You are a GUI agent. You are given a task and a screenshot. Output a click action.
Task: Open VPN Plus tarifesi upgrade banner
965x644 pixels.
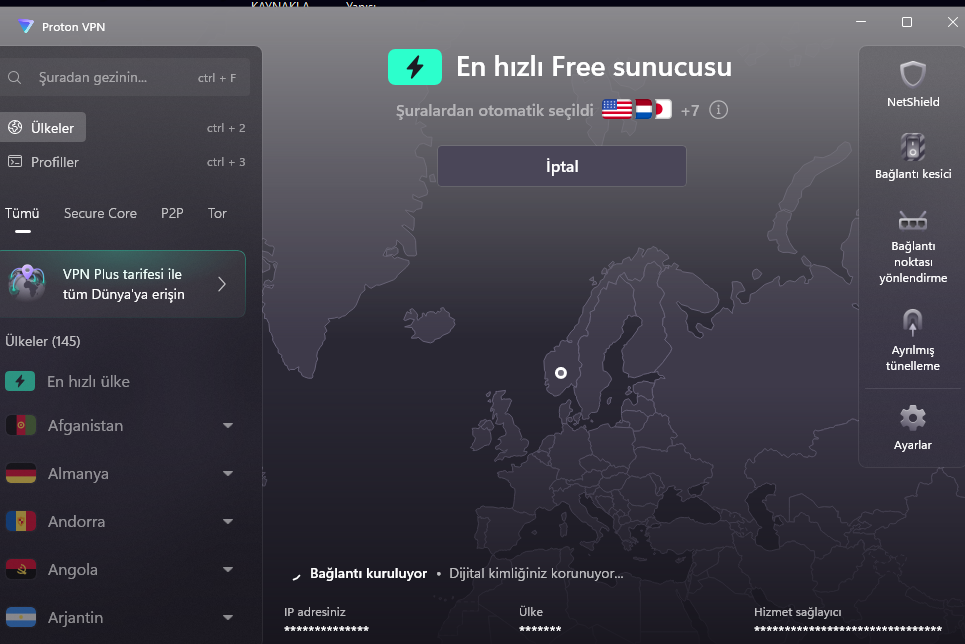pos(122,284)
